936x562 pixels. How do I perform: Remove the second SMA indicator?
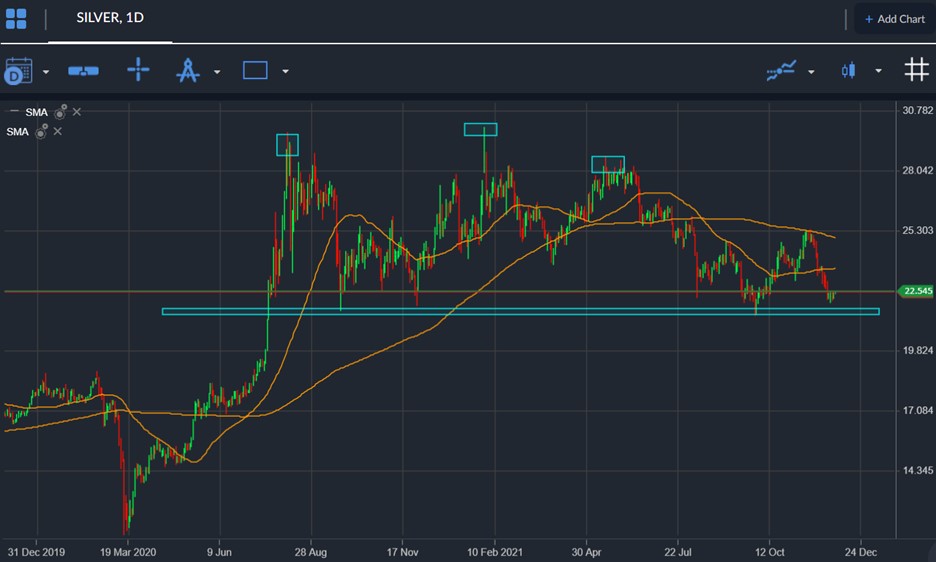pos(57,131)
